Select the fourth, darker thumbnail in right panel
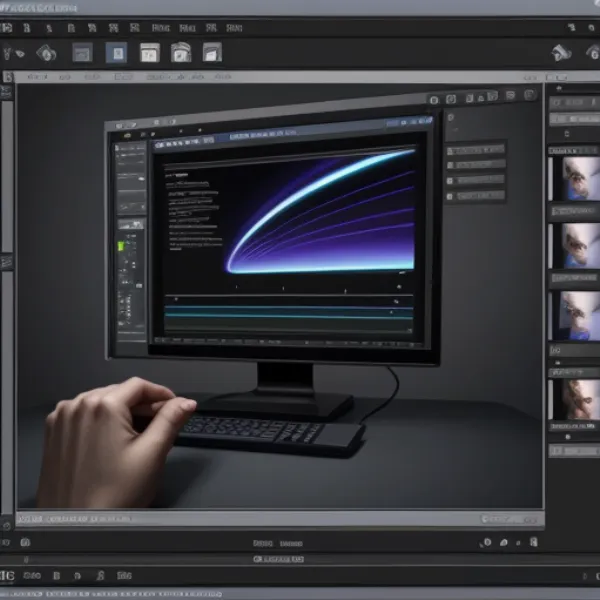 click(x=581, y=399)
